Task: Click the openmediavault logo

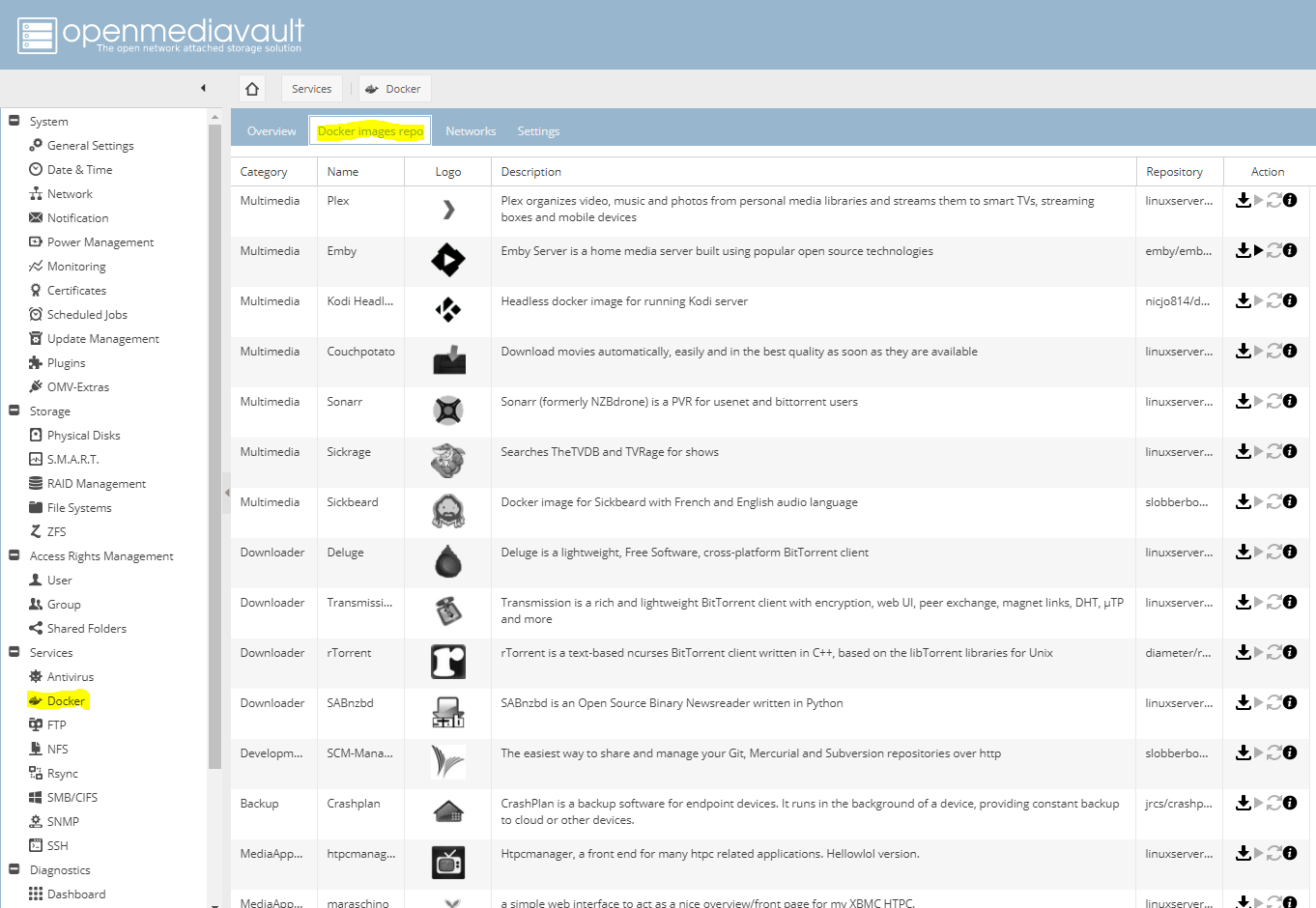Action: (x=160, y=35)
